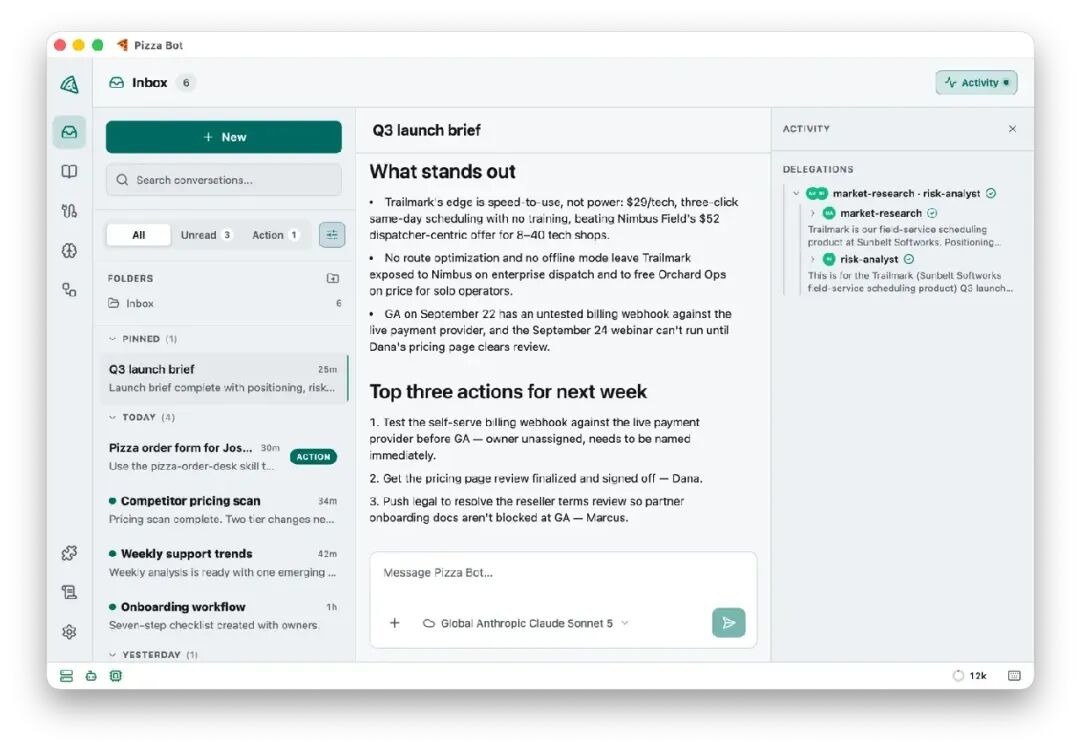
Task: Open the Weekly support trends conversation
Action: 224,563
